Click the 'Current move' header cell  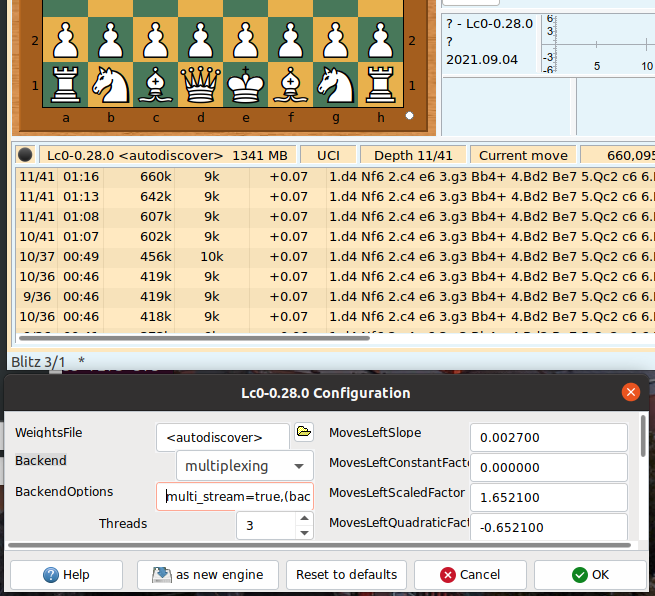(x=523, y=155)
